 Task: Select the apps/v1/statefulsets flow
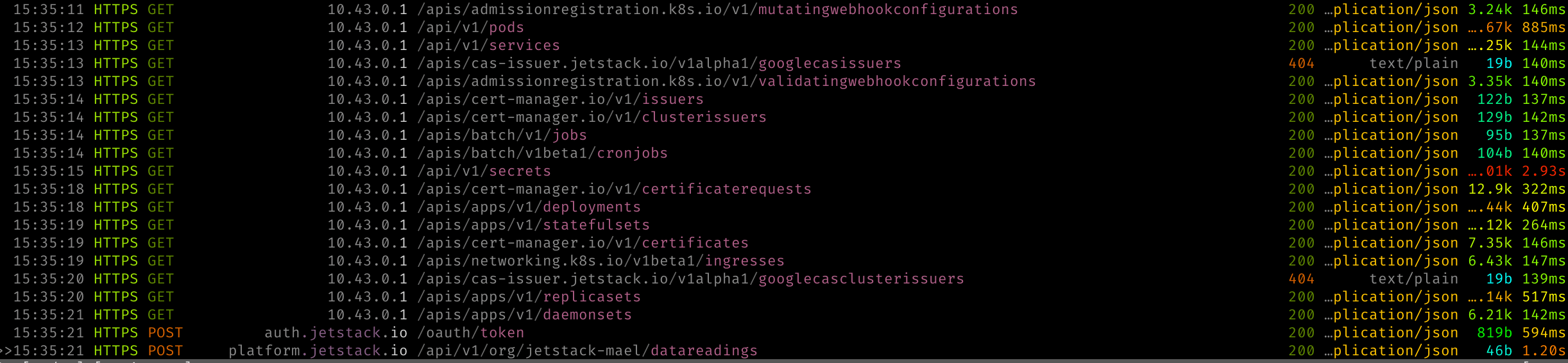click(784, 225)
